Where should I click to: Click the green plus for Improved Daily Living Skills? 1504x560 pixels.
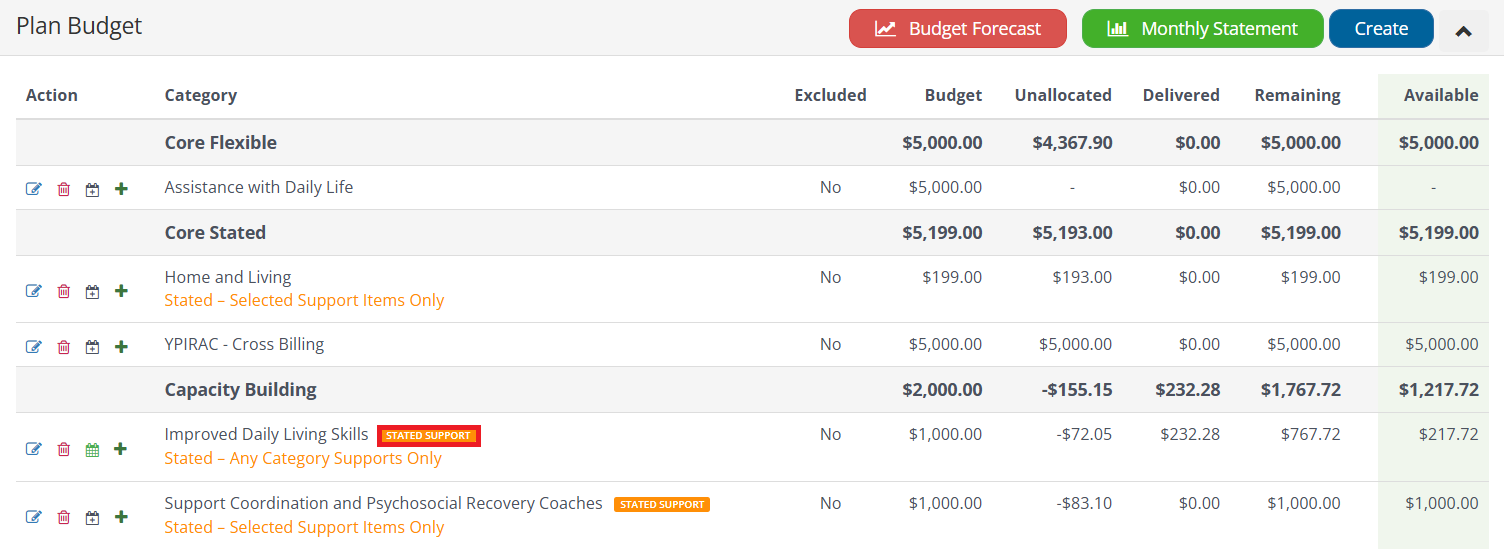tap(121, 449)
